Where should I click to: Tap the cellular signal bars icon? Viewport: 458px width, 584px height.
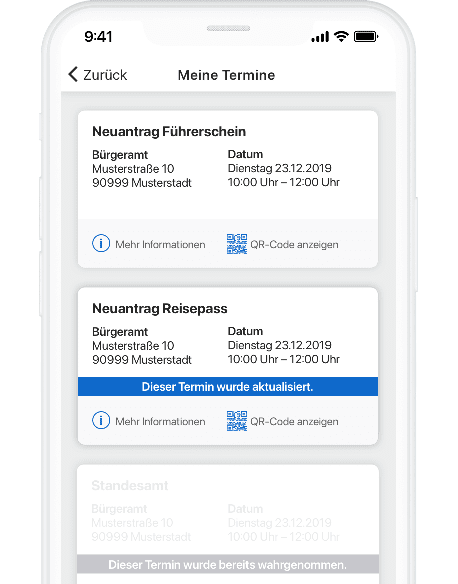[x=320, y=36]
